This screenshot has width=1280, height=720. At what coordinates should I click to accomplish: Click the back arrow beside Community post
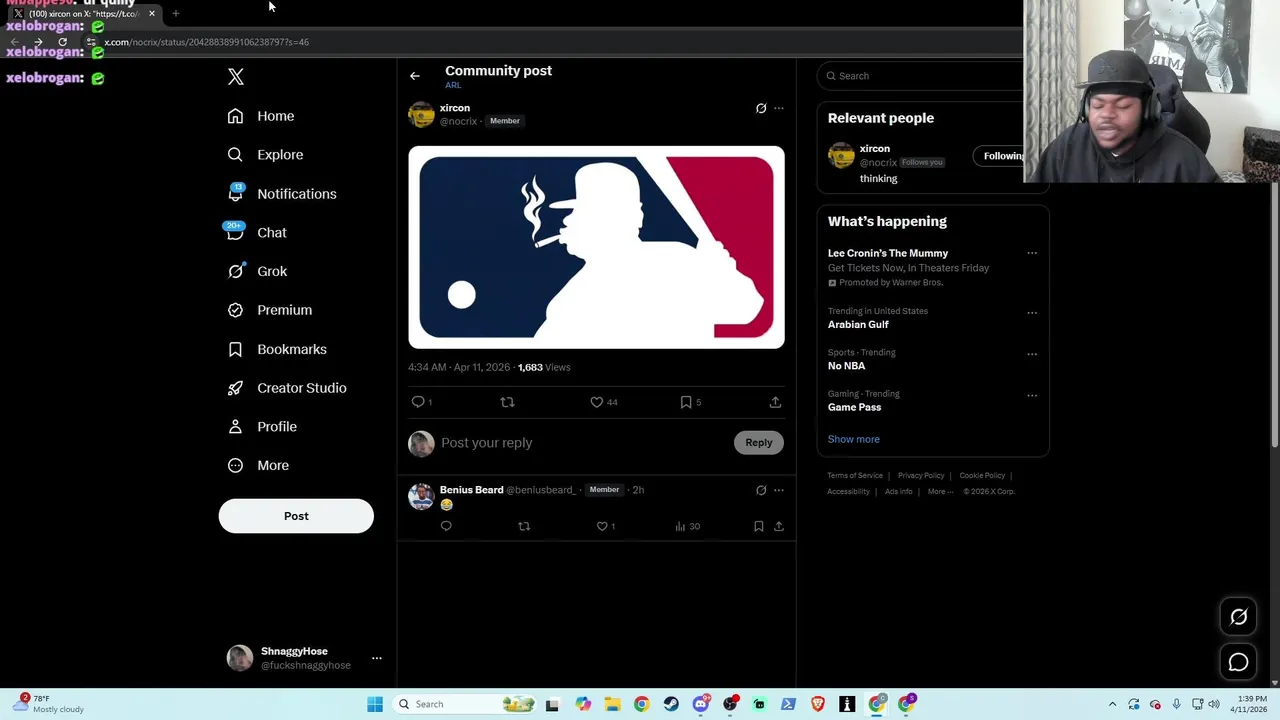click(415, 76)
